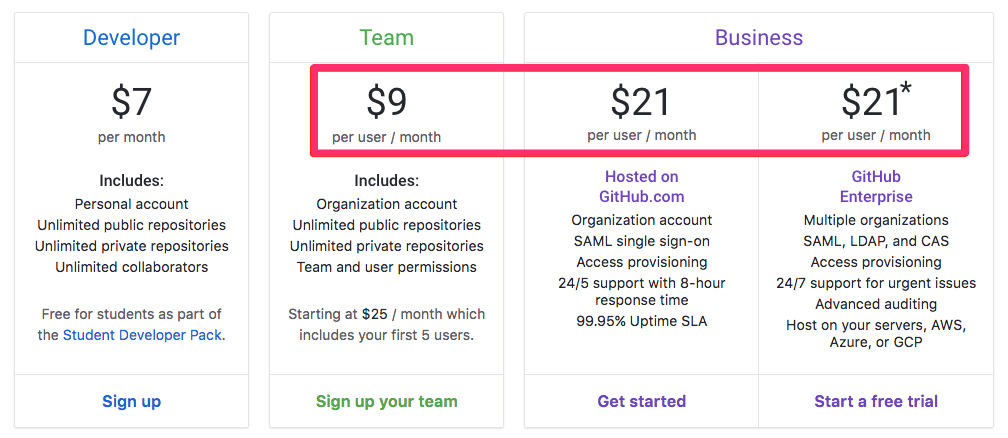1008x438 pixels.
Task: Click the Unlimited collaborators feature text
Action: tap(131, 267)
